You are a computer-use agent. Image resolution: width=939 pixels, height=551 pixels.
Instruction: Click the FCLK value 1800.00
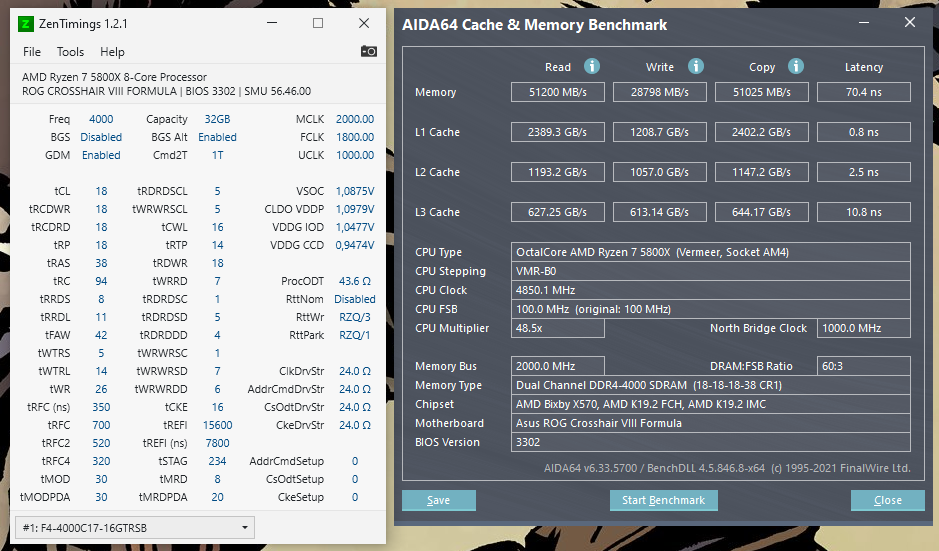click(355, 137)
